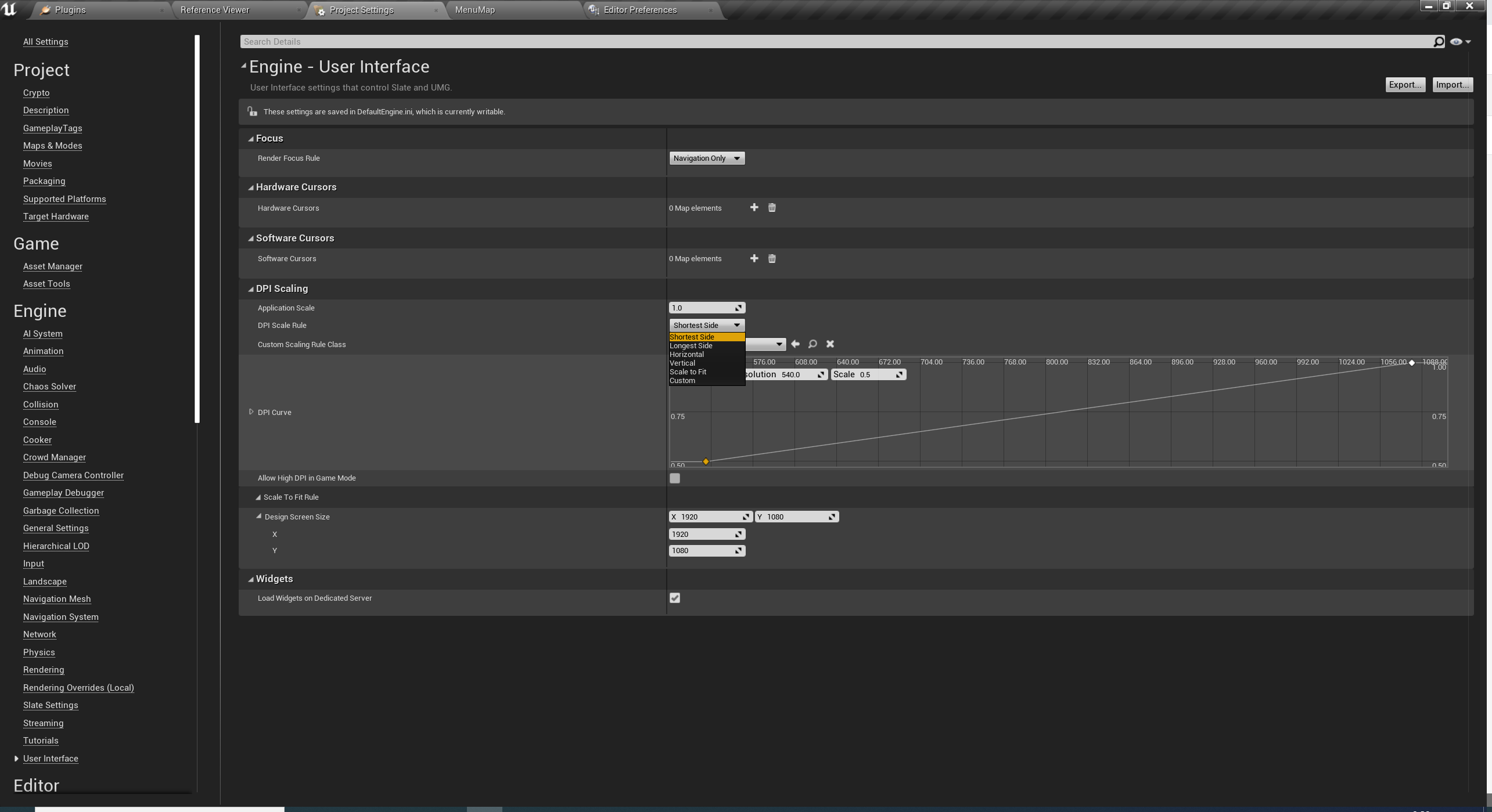Click the keyframe point on the DPI Curve
1492x812 pixels.
[706, 461]
